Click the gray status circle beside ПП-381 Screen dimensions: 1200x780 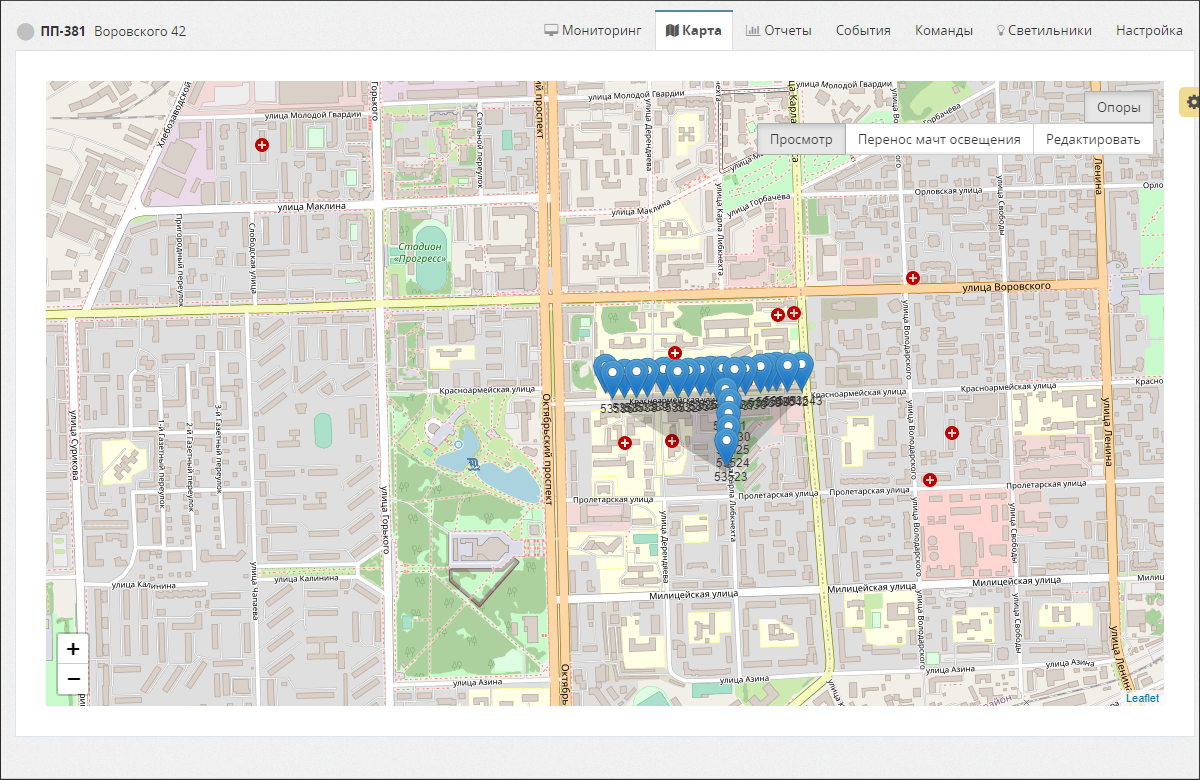click(26, 31)
